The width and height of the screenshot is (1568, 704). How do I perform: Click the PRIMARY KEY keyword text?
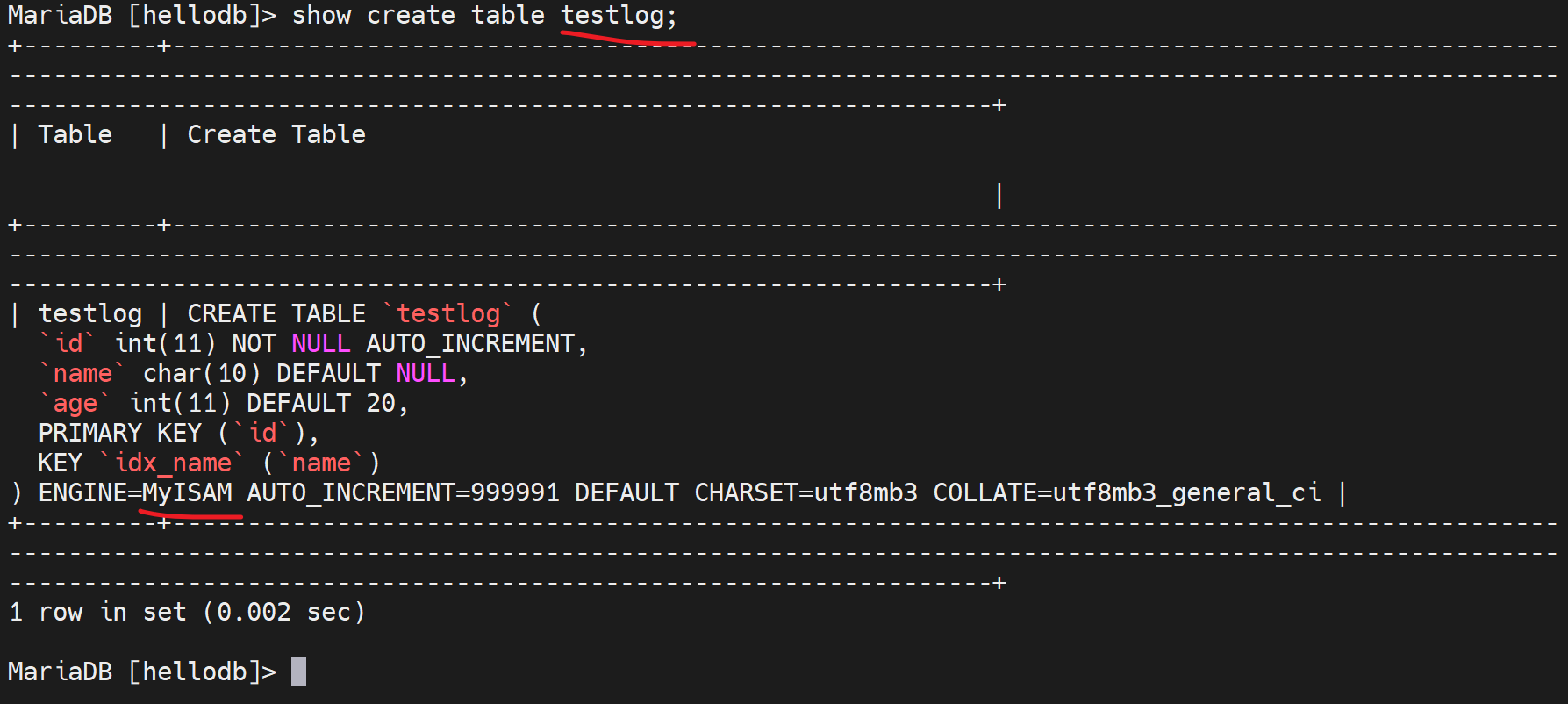120,433
